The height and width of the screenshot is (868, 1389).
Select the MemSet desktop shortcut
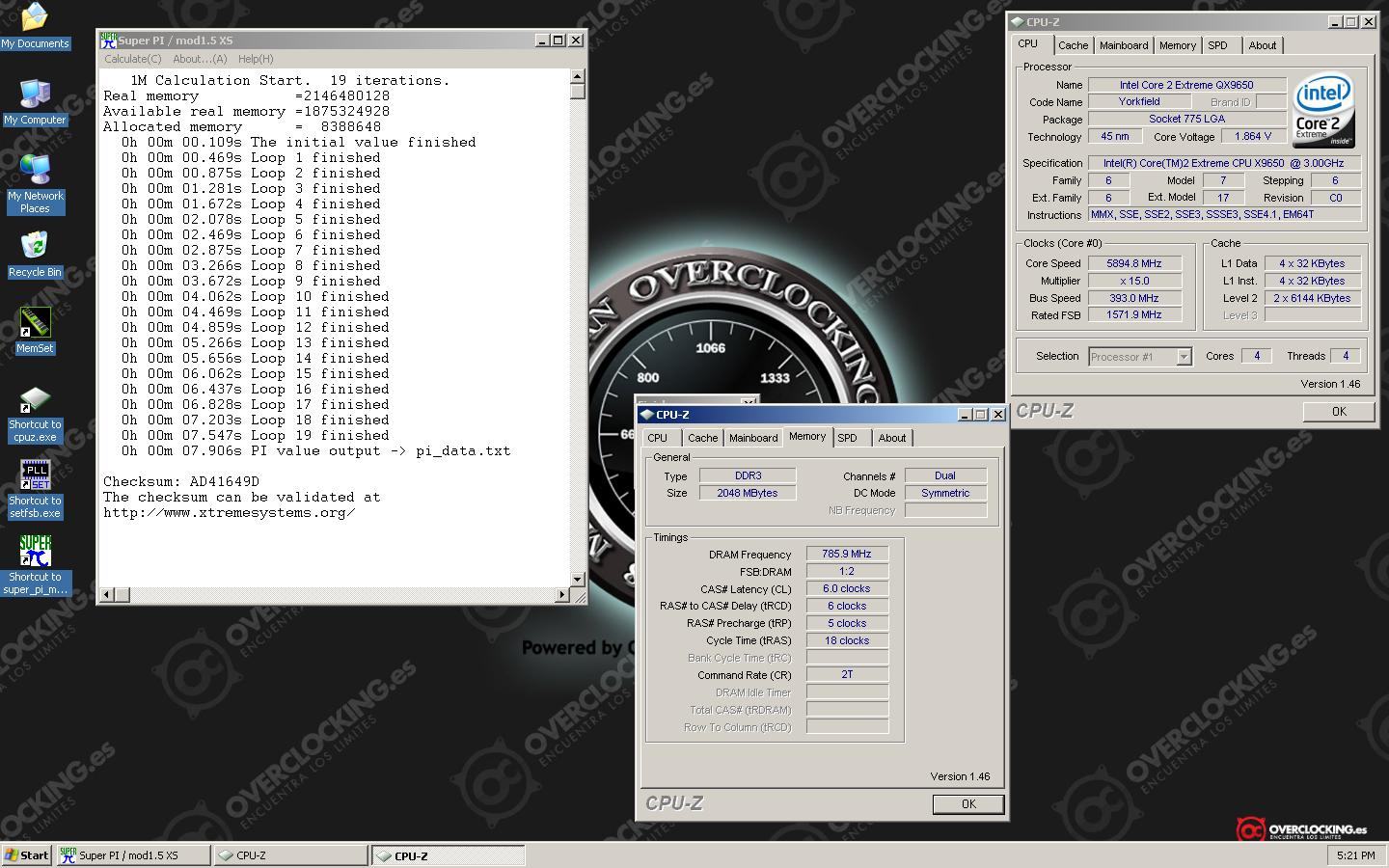tap(35, 331)
